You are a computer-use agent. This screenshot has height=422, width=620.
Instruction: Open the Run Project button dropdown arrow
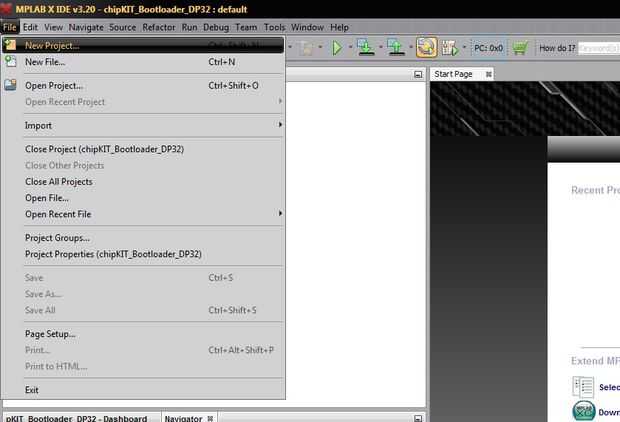(350, 47)
